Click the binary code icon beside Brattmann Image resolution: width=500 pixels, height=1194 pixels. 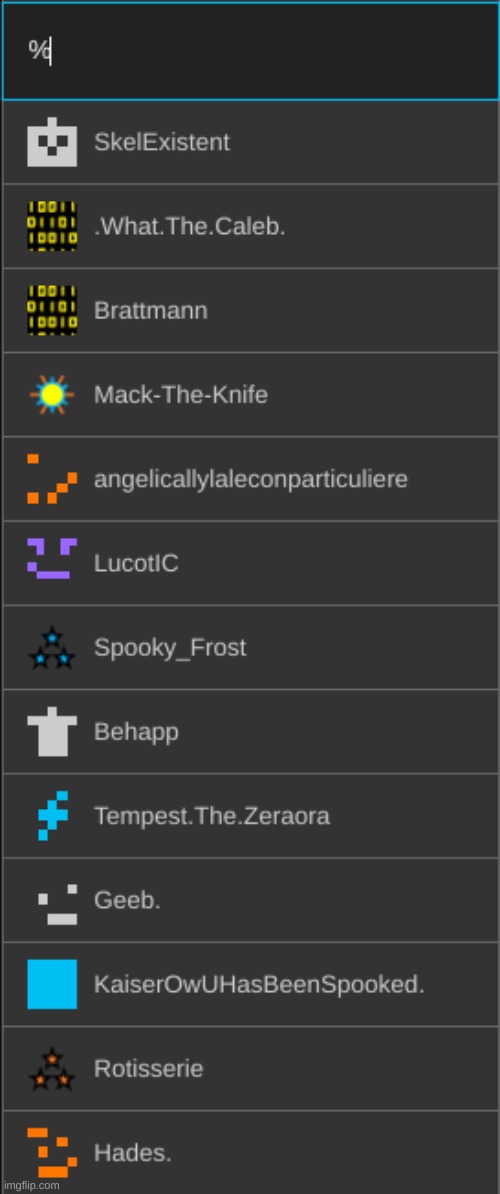[52, 311]
